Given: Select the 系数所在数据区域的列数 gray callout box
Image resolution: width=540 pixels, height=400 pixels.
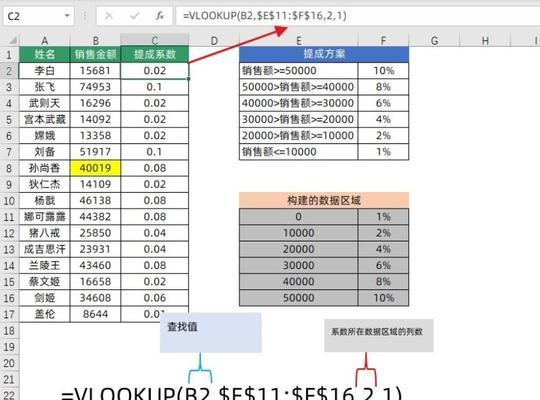Looking at the screenshot, I should pyautogui.click(x=379, y=335).
